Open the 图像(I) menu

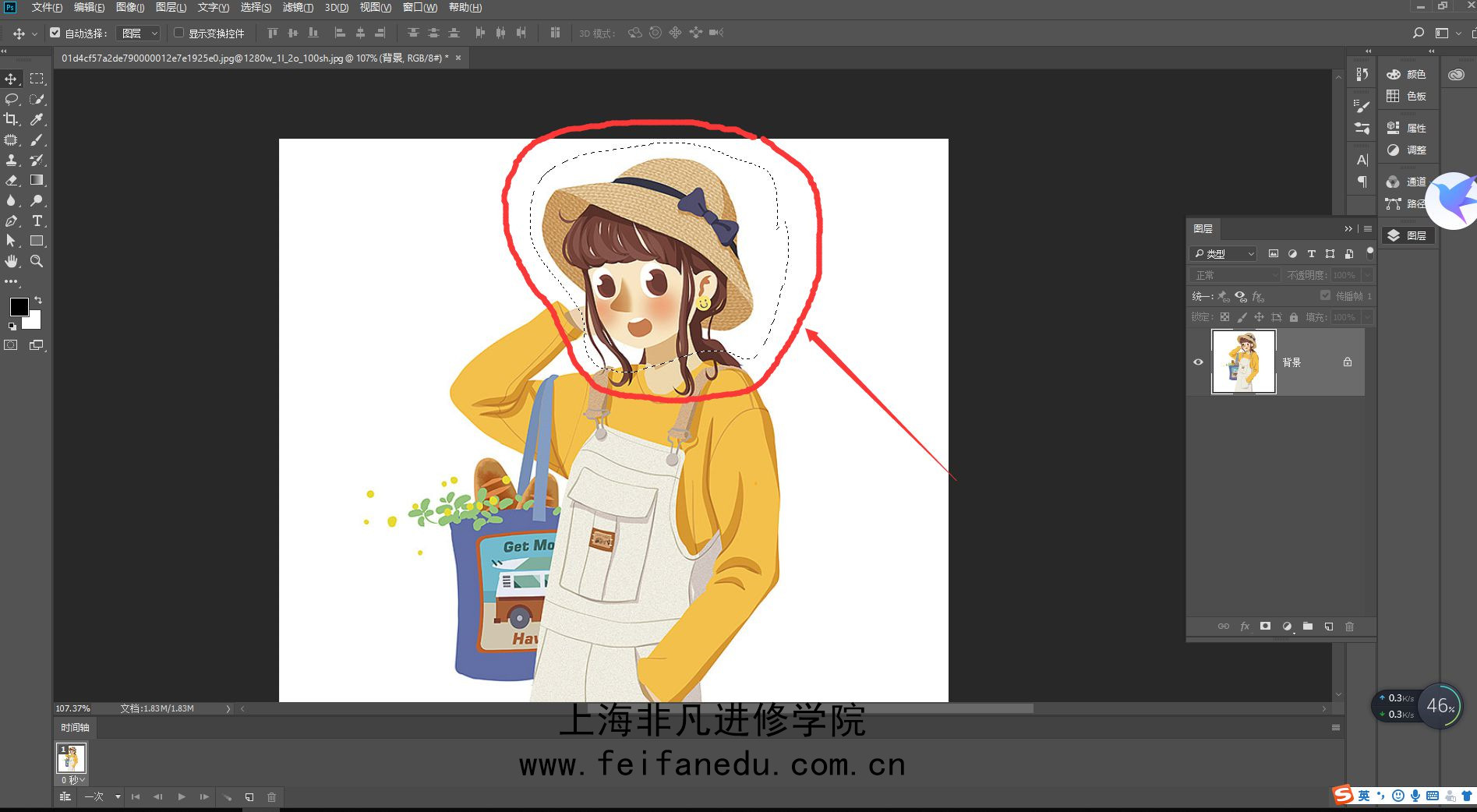pos(130,8)
